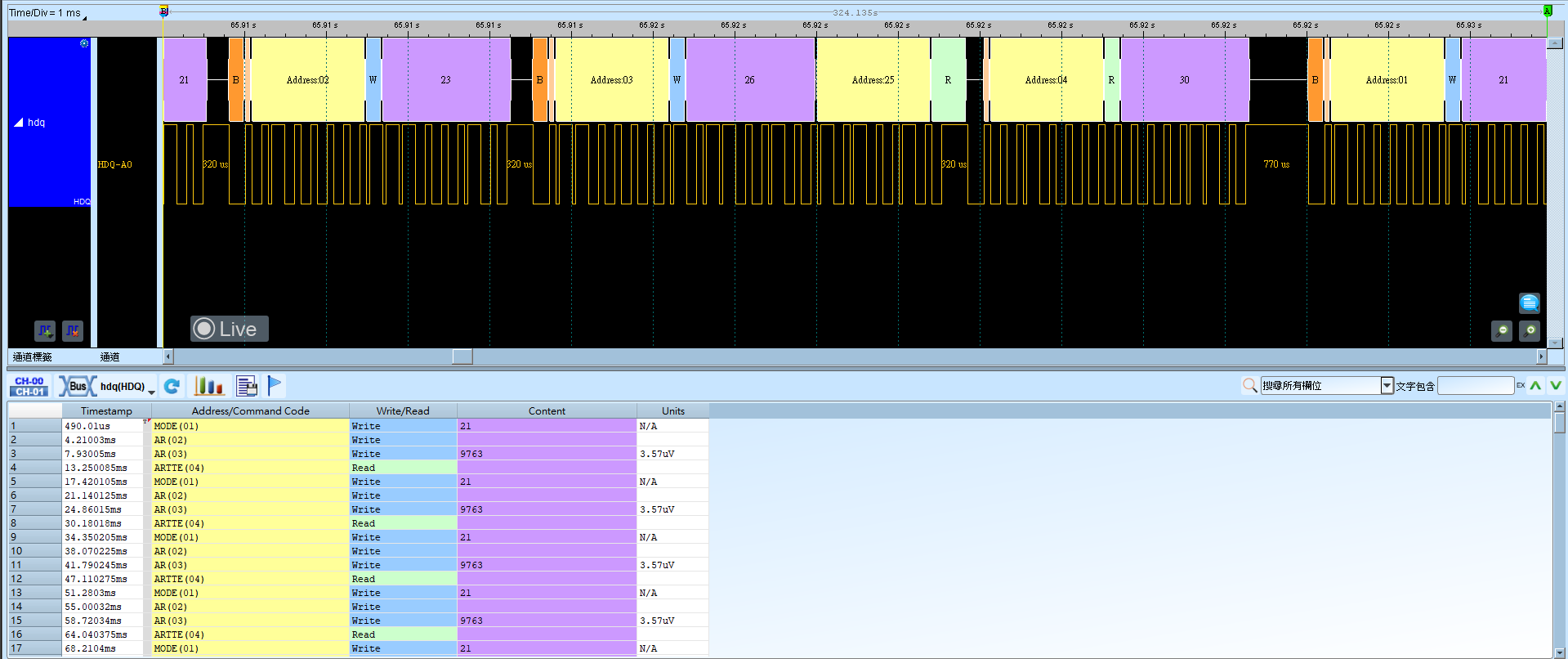The image size is (1568, 659).
Task: Collapse the hdq channel triangle
Action: click(19, 123)
